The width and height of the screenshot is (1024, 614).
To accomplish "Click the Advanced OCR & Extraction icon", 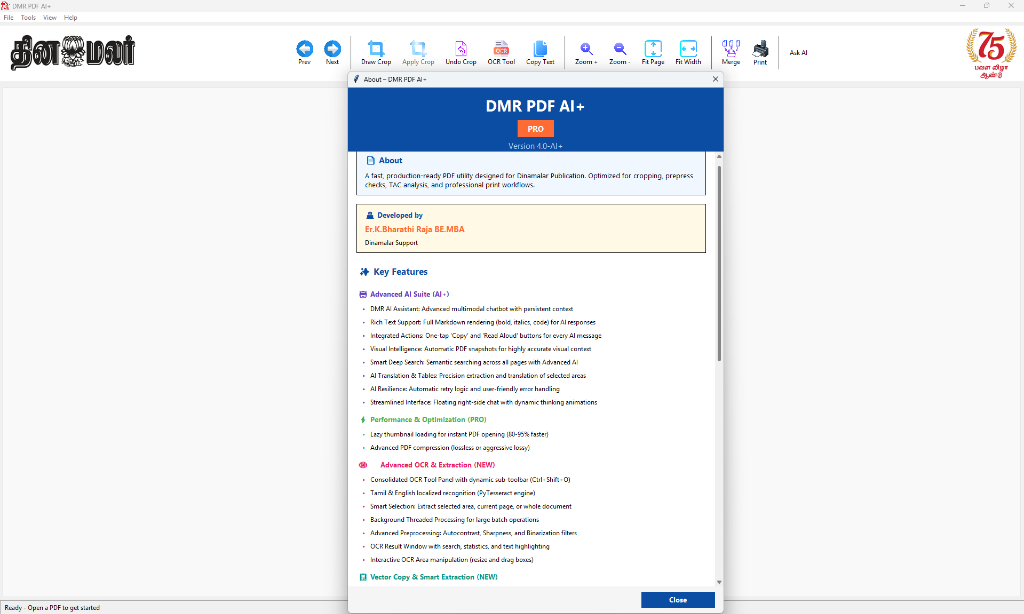I will click(x=363, y=465).
